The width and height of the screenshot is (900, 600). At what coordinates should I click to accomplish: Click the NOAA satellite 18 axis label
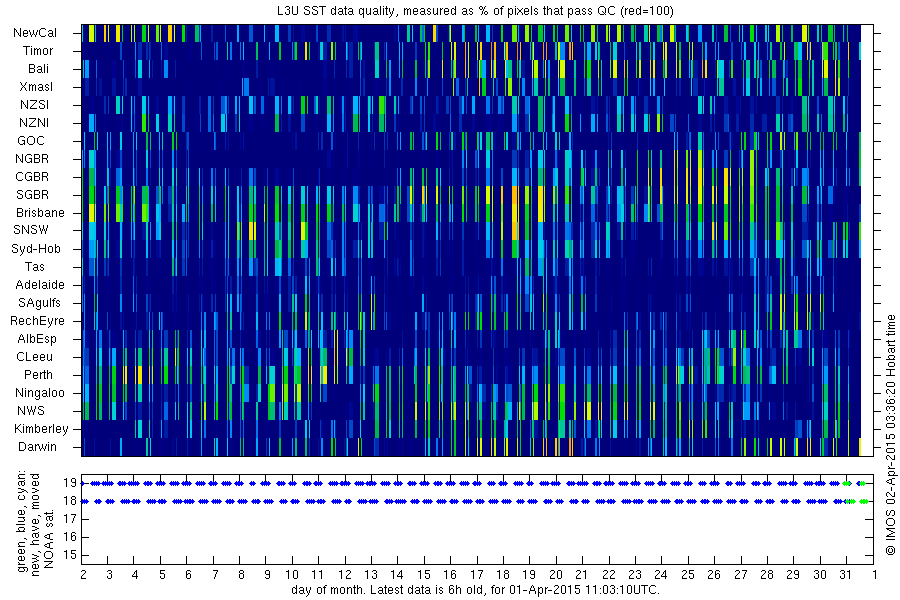(70, 501)
